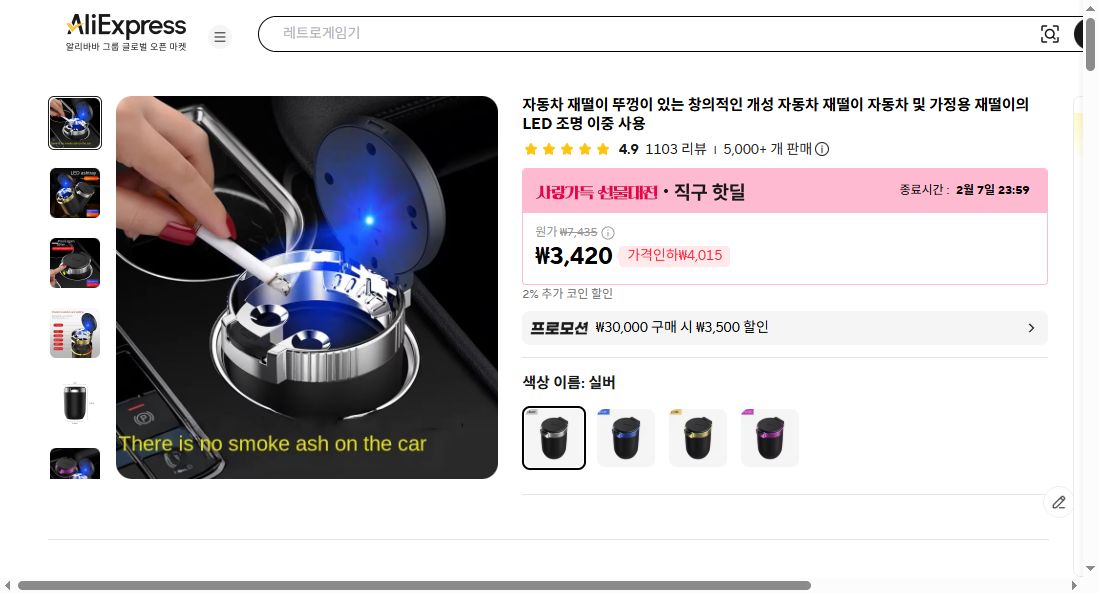
Task: Select the silver color ashtray variant
Action: (x=554, y=438)
